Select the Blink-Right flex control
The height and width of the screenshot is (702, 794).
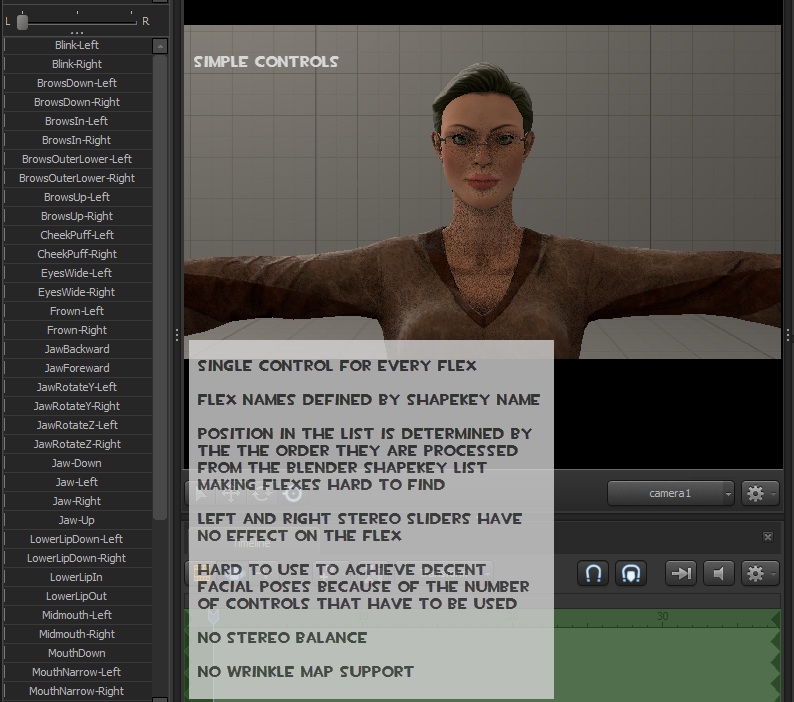coord(77,64)
